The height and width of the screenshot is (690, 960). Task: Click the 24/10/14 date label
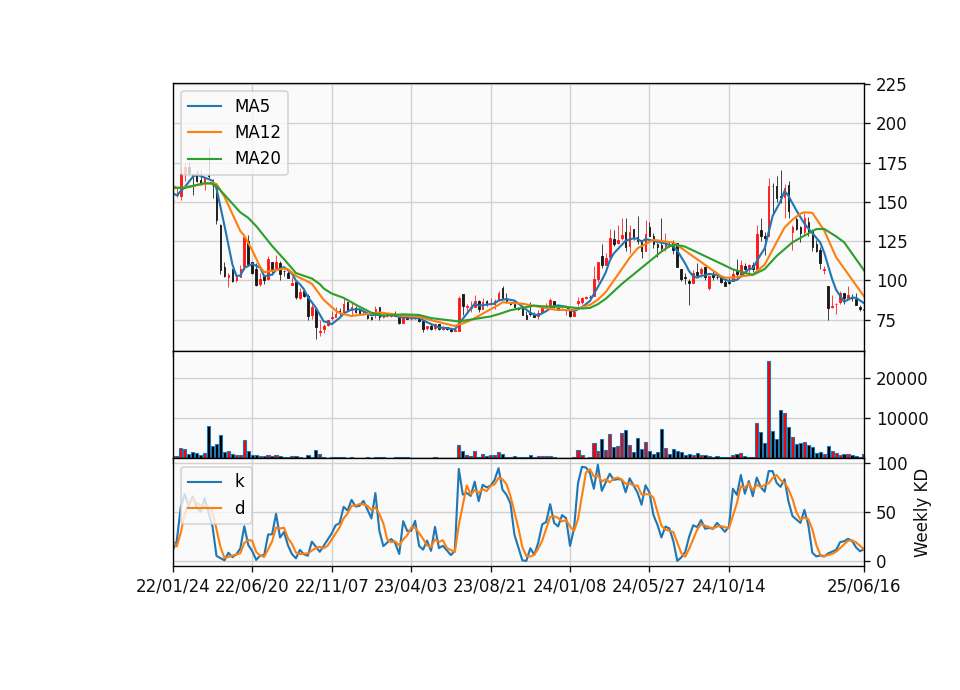tap(729, 586)
